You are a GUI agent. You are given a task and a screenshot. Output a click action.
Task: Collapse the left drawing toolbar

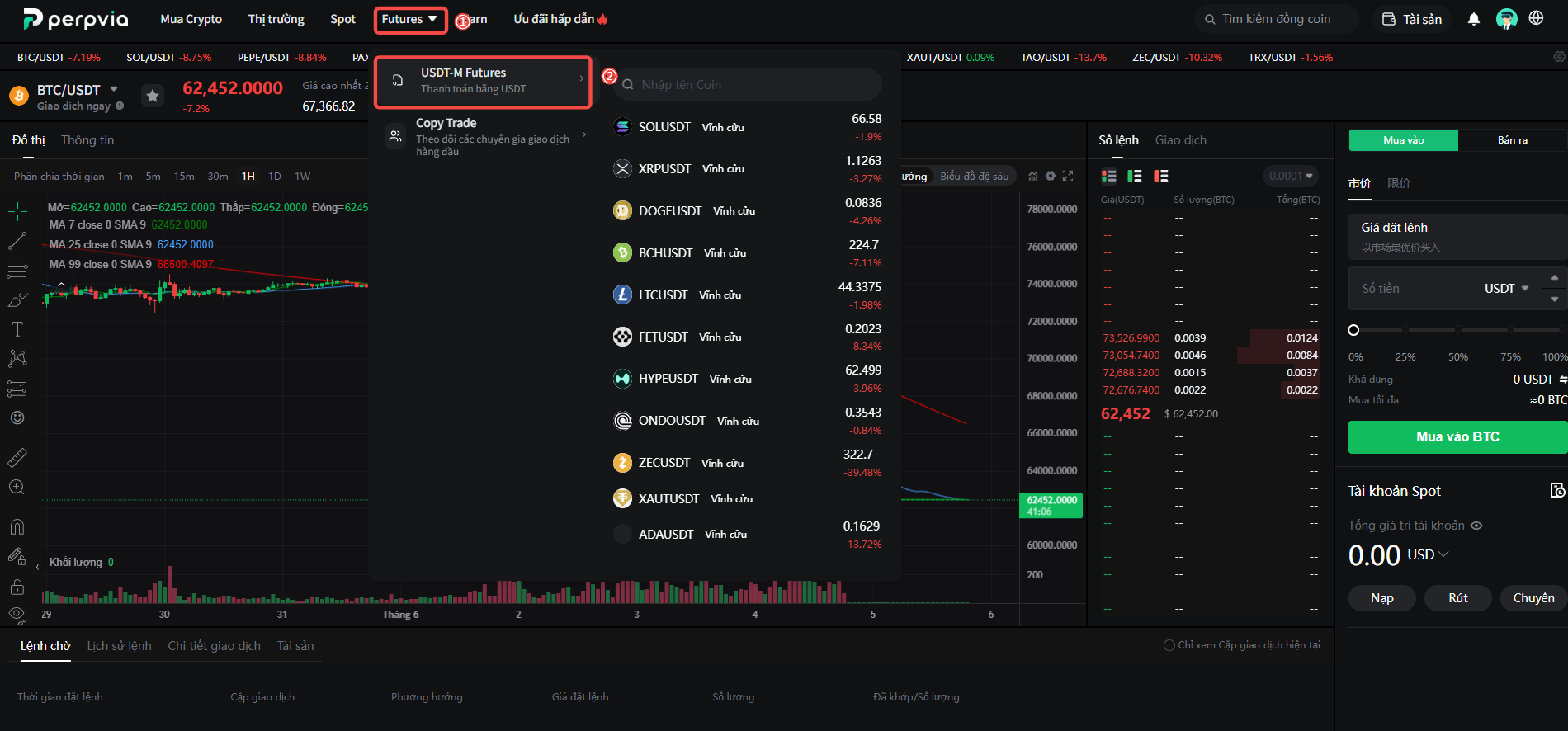(37, 567)
